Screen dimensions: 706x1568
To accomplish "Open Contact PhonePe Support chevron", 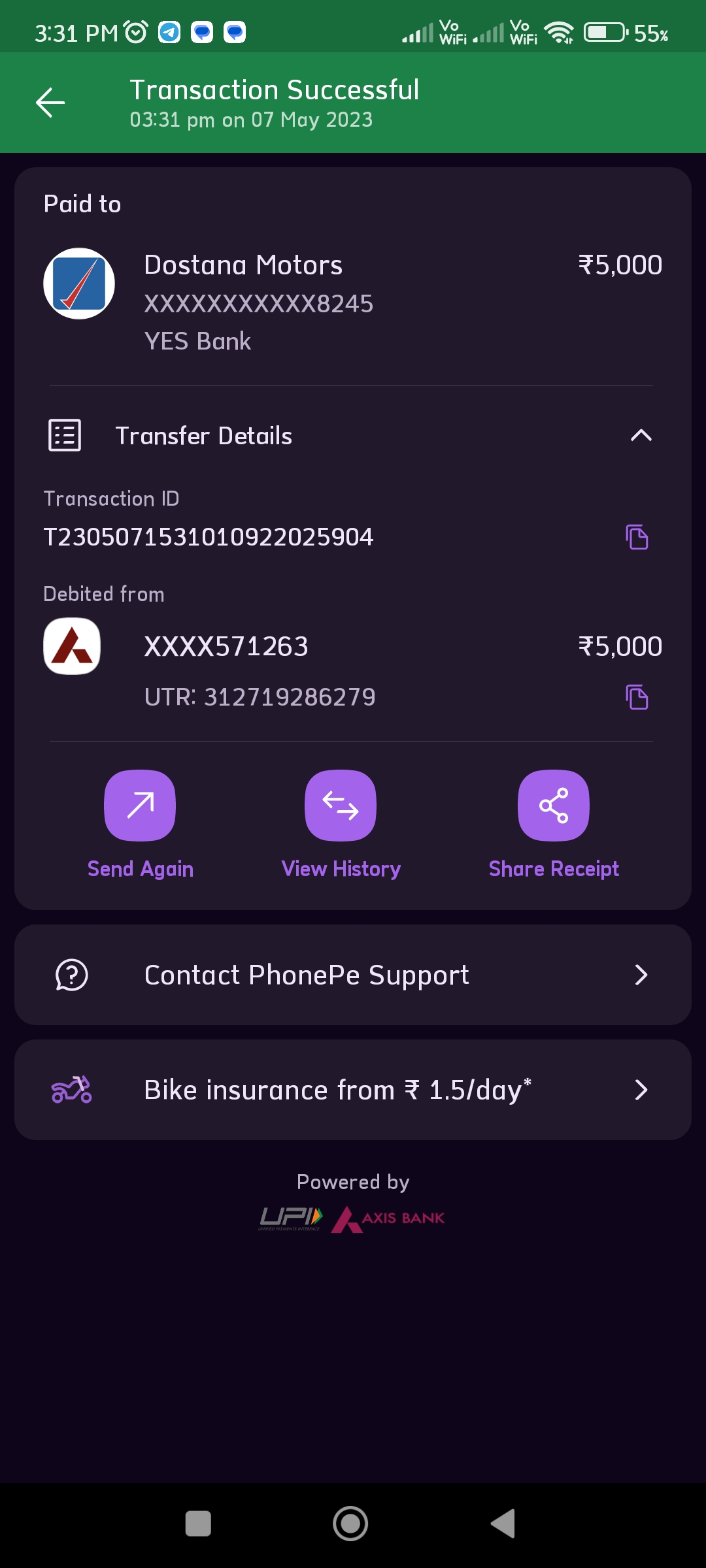I will point(641,975).
